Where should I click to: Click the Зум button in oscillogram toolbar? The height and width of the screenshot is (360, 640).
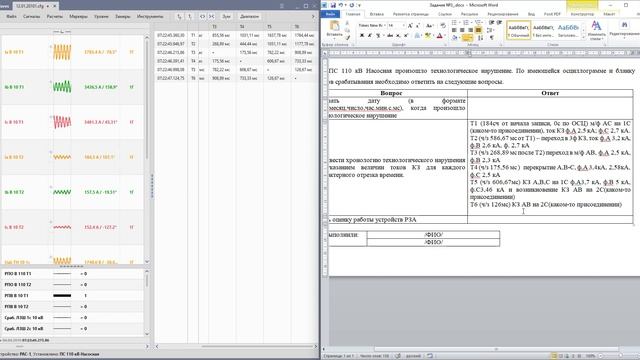226,16
